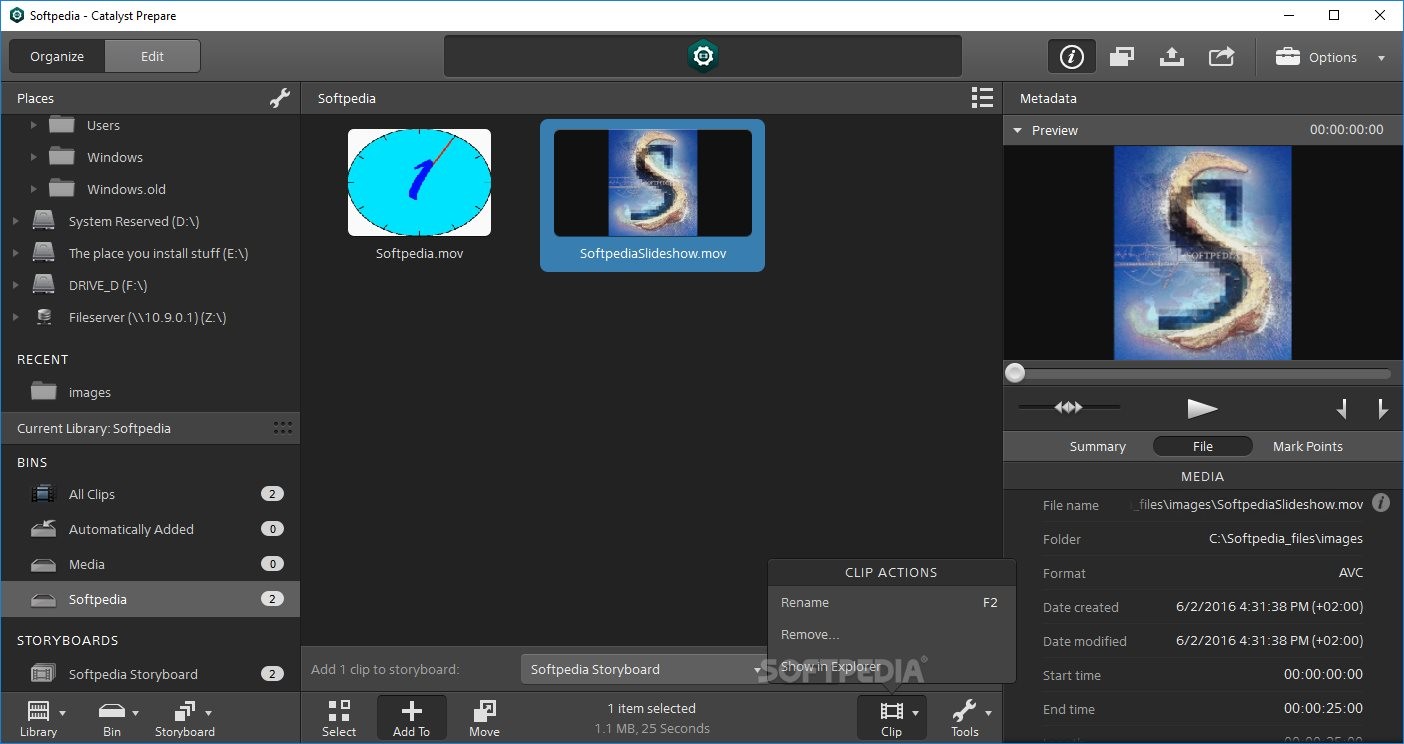Open the Softpedia Storyboard dropdown
This screenshot has height=744, width=1404.
(644, 669)
